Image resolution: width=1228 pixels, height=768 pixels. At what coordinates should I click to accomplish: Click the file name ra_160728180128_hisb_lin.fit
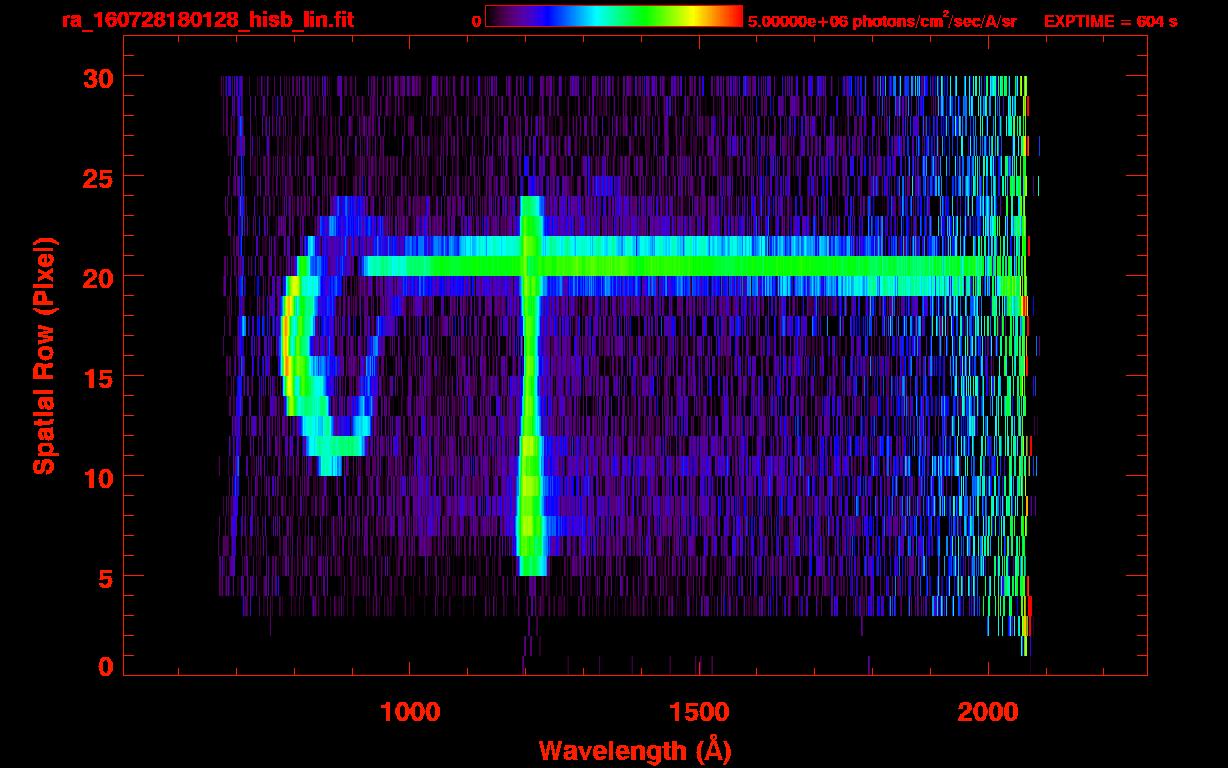[x=207, y=19]
